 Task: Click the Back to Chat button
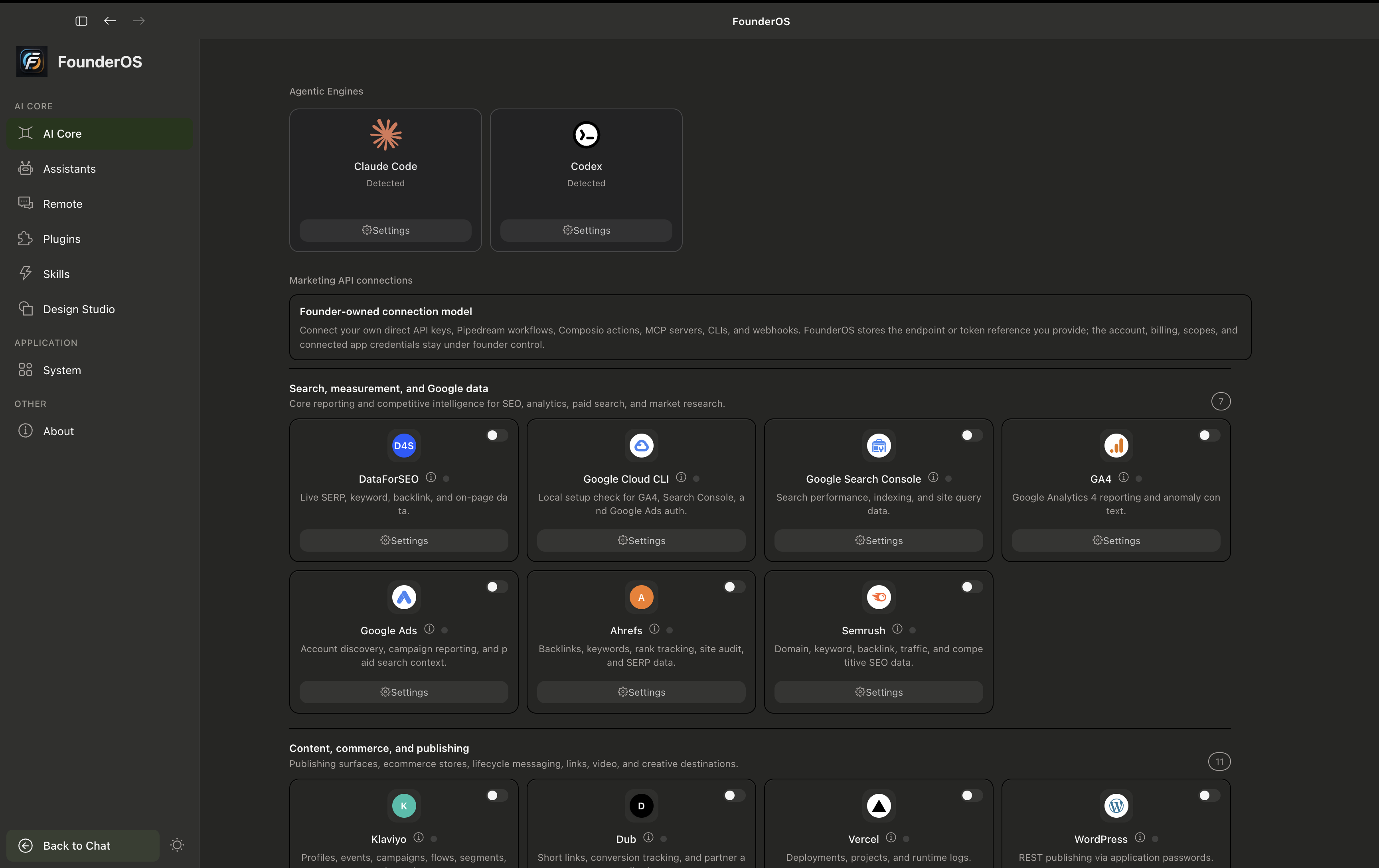pyautogui.click(x=83, y=846)
